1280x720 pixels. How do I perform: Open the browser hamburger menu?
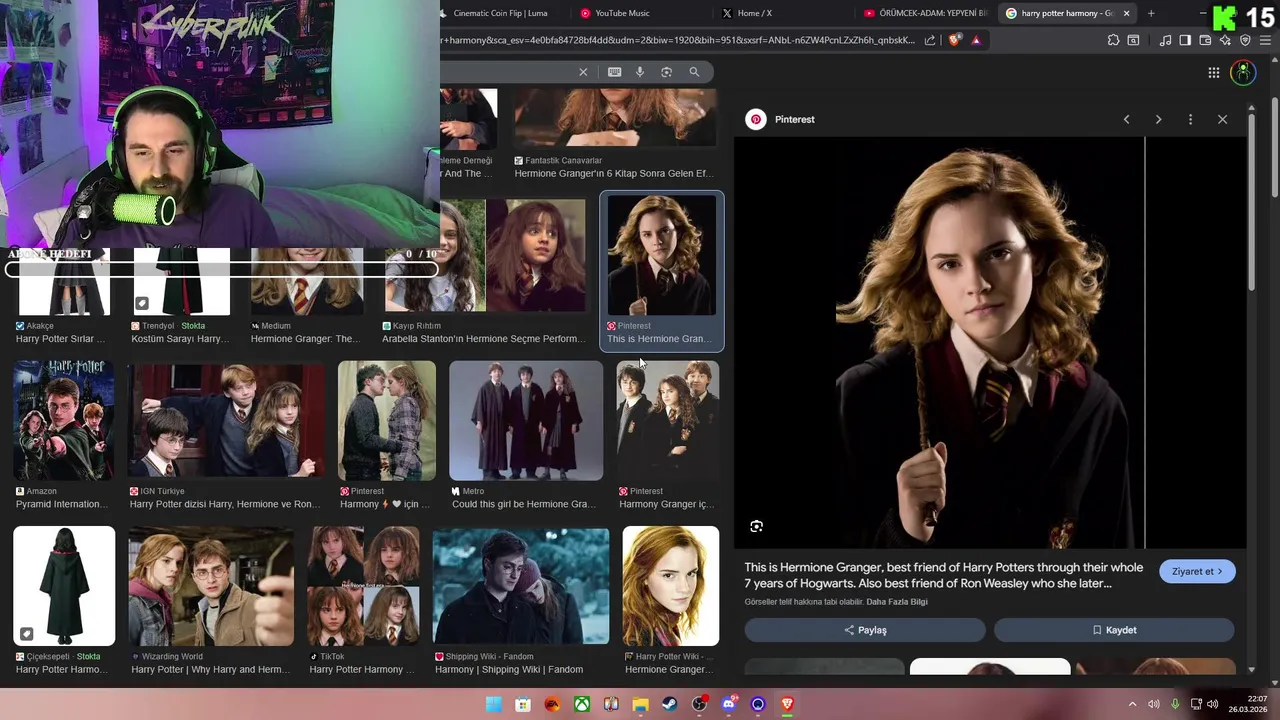pos(1265,40)
